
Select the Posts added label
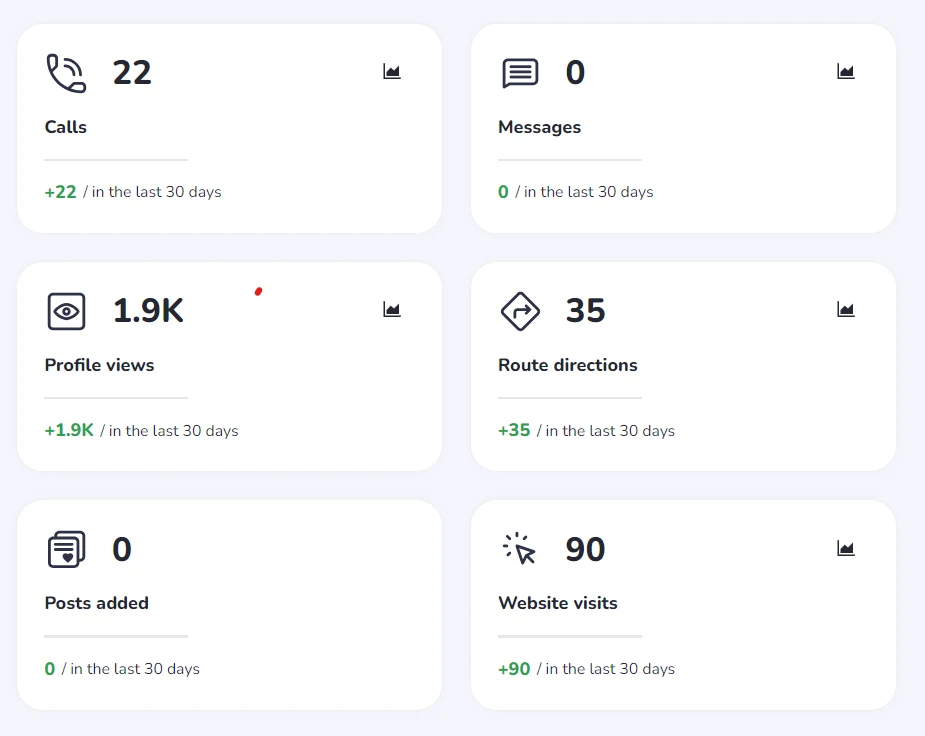[x=97, y=603]
